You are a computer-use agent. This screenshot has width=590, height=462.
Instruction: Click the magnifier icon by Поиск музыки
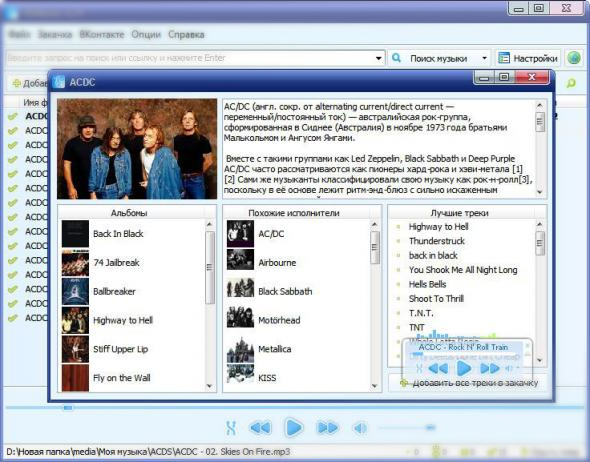point(397,58)
